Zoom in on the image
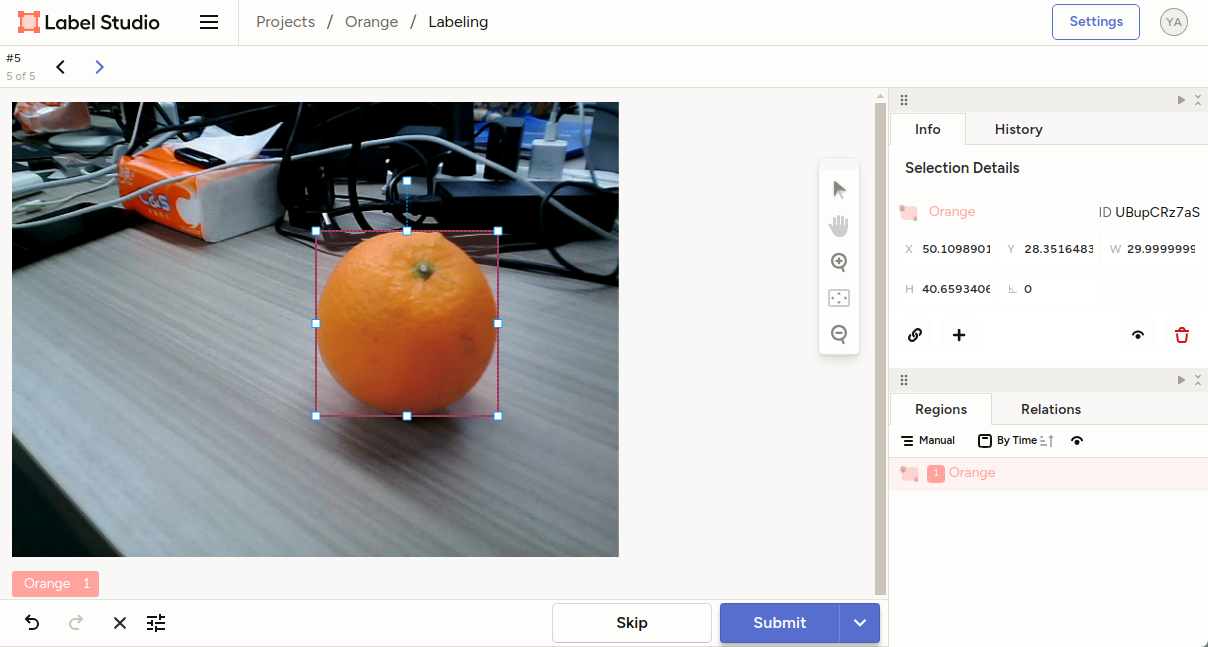The image size is (1208, 647). (x=839, y=262)
